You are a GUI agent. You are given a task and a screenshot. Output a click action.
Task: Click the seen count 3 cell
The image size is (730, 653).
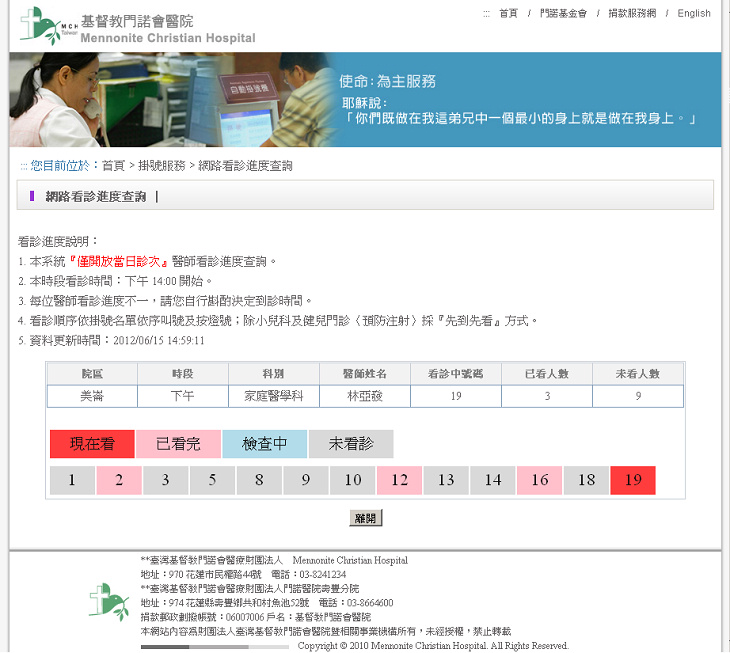click(547, 396)
